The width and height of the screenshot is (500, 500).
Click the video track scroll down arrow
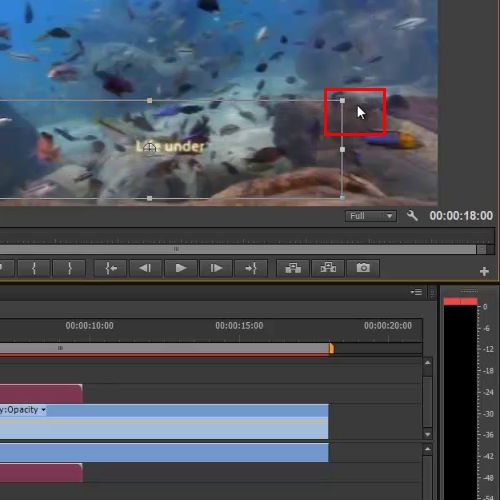428,434
